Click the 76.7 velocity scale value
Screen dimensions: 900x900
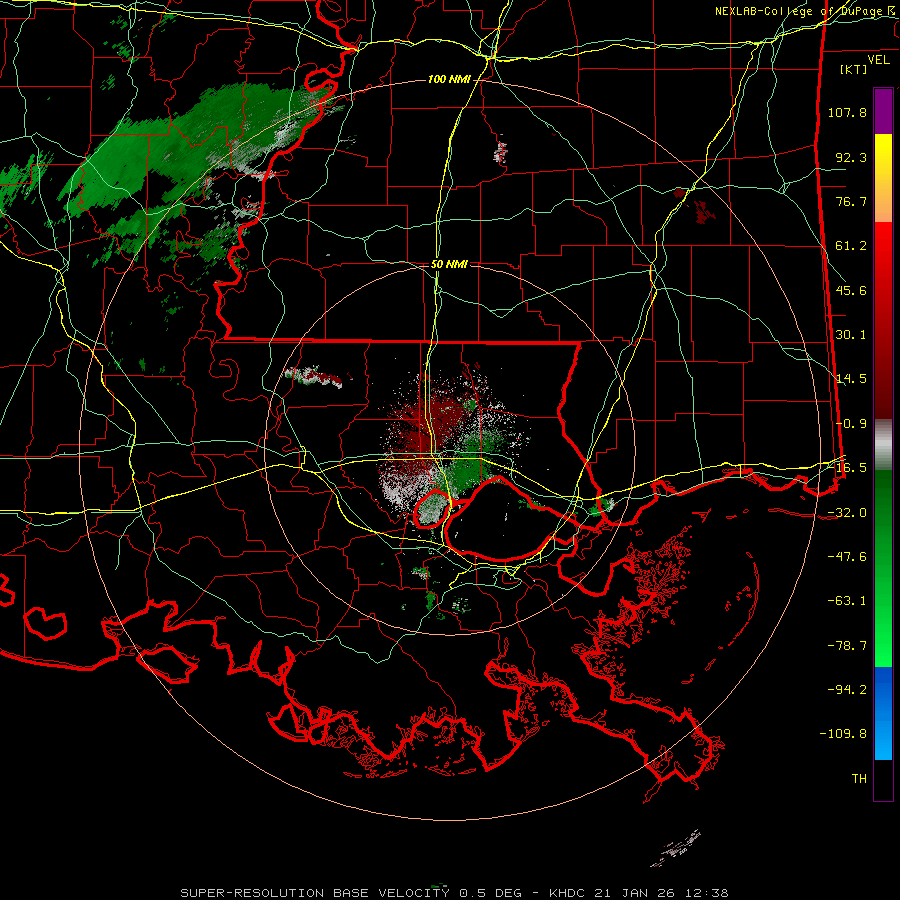(851, 201)
